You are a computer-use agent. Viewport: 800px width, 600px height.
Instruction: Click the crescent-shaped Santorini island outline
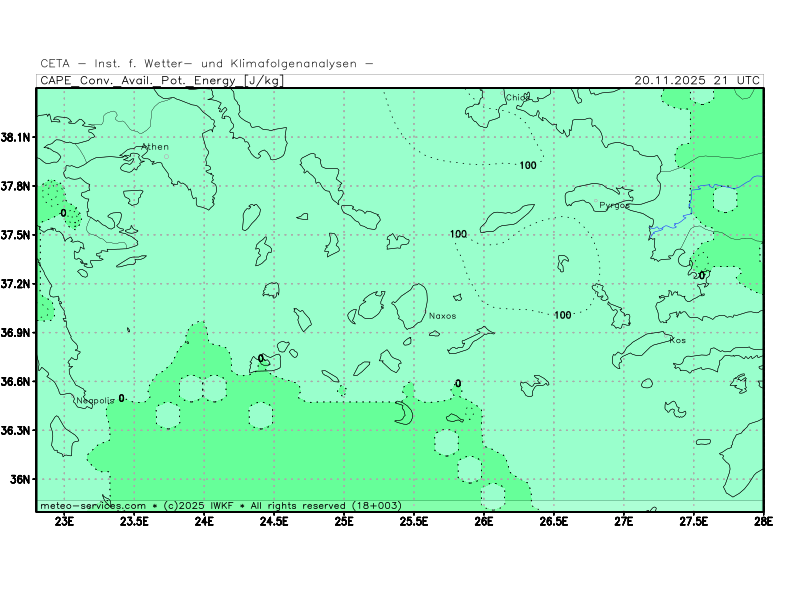[403, 412]
